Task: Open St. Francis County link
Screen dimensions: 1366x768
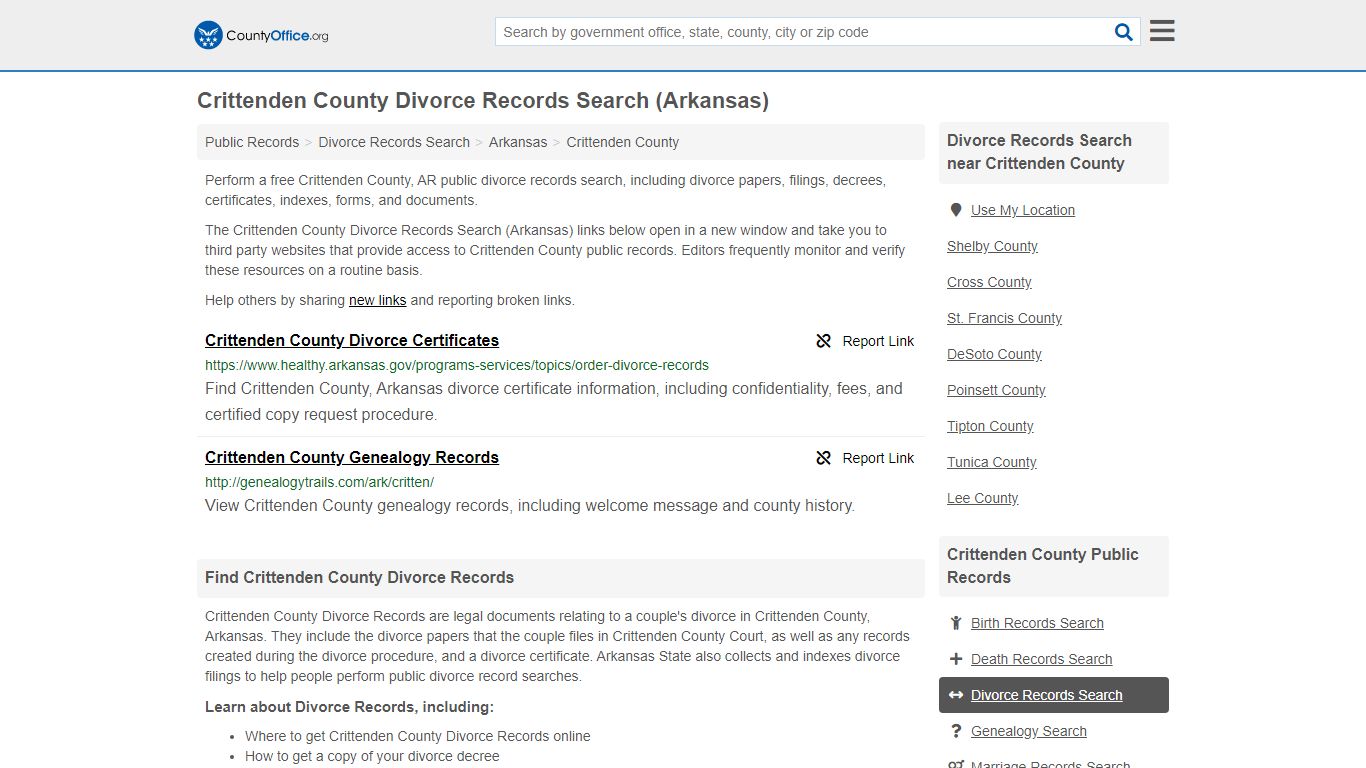Action: click(1004, 318)
